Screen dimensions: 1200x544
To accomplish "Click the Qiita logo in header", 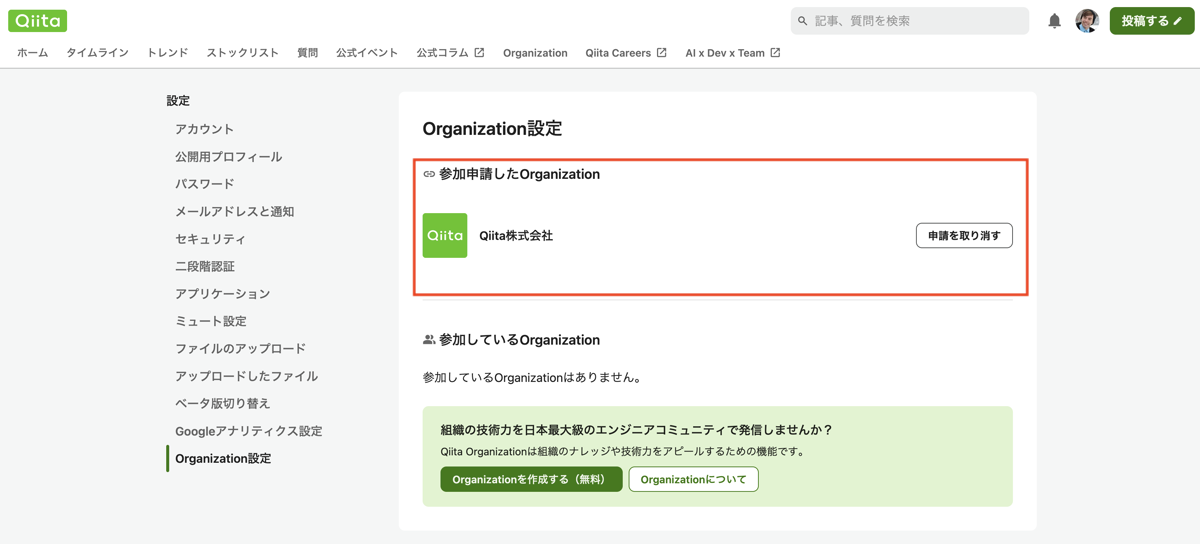I will [38, 20].
